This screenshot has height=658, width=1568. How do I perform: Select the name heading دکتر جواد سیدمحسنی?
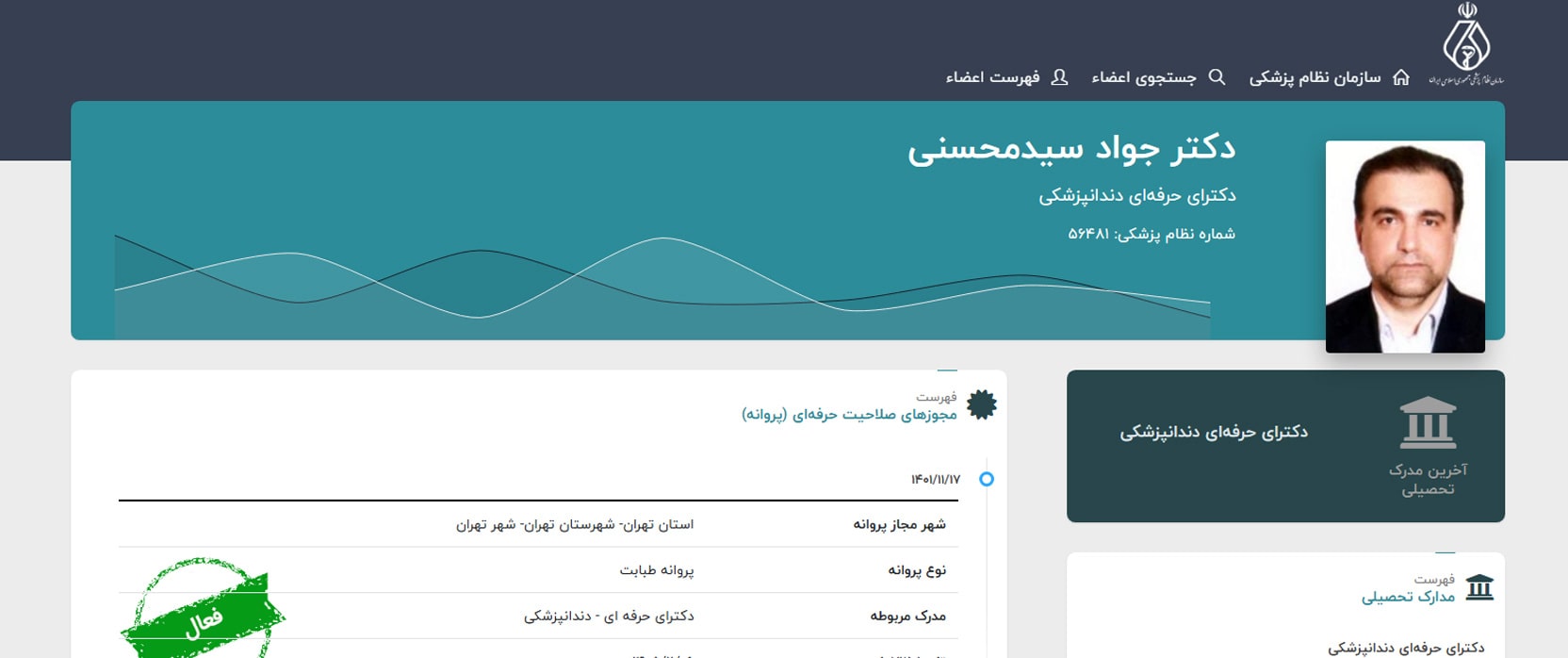click(x=1071, y=149)
